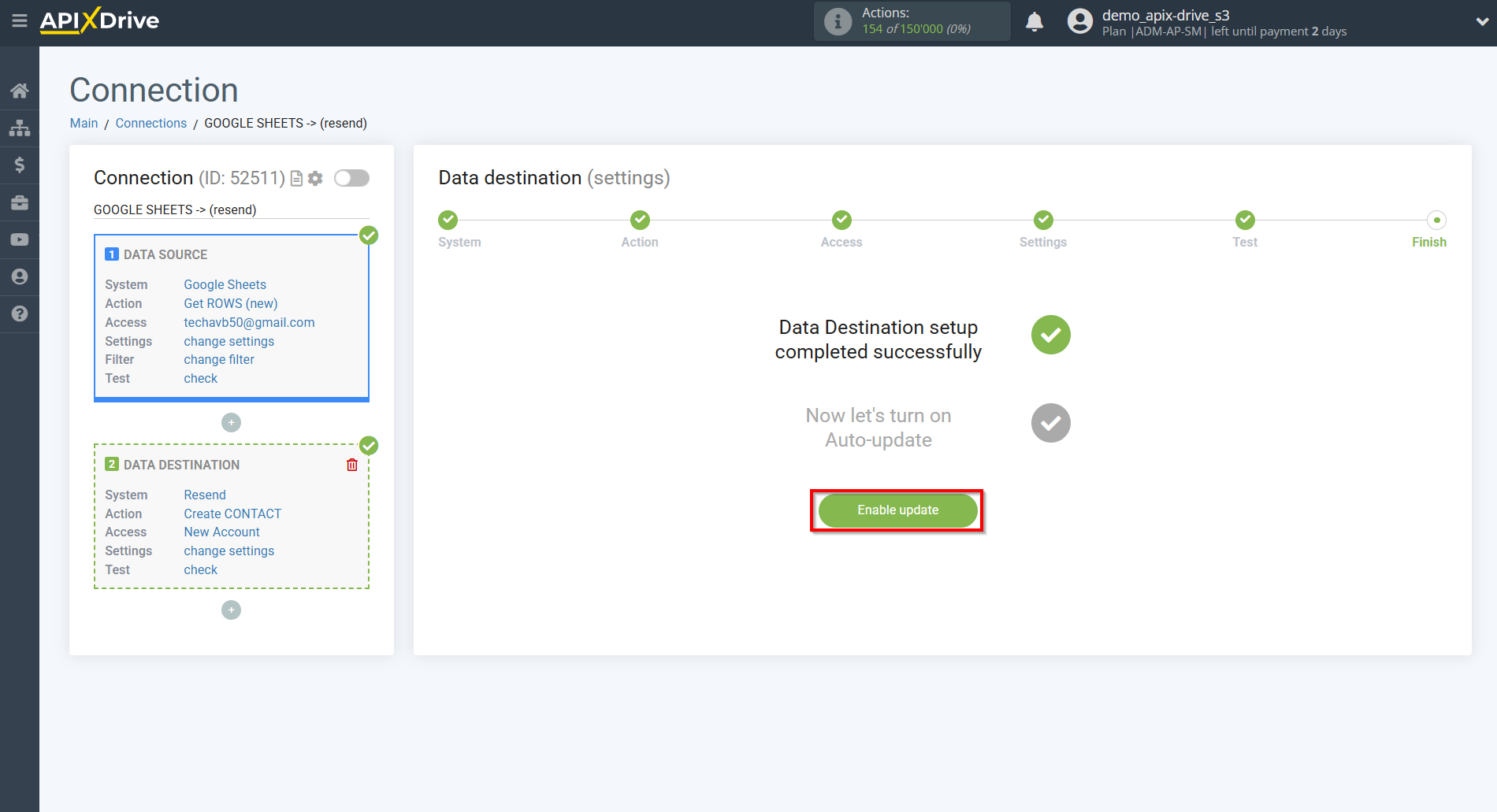This screenshot has height=812, width=1497.
Task: Add a step below Data Destination via plus
Action: [231, 610]
